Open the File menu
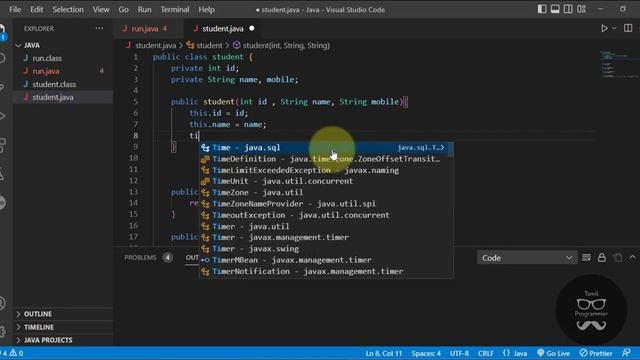 pyautogui.click(x=15, y=9)
